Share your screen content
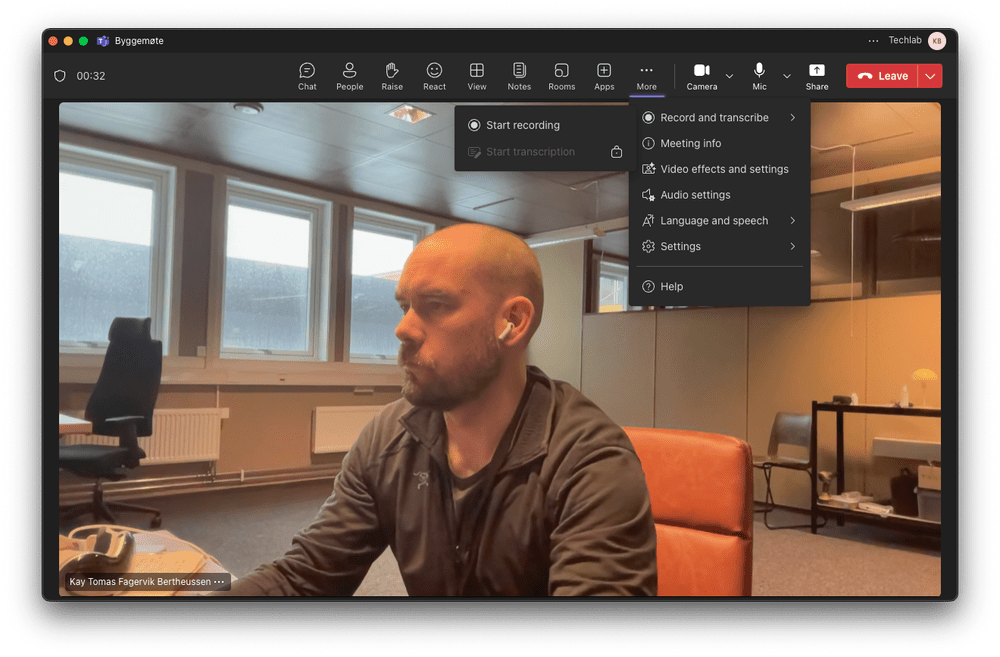Image resolution: width=1000 pixels, height=657 pixels. coord(816,76)
